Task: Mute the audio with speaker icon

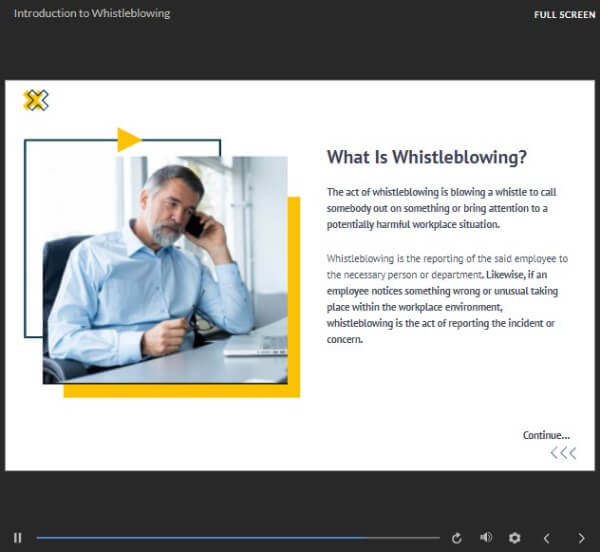Action: 486,538
